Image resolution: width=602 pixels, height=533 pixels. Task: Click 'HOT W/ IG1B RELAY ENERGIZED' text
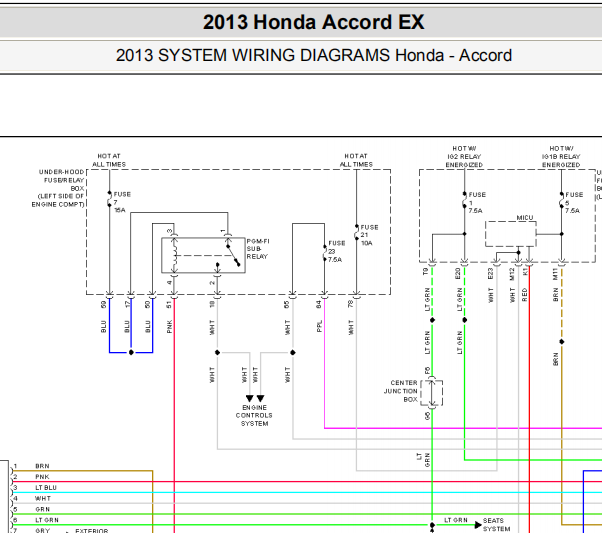click(x=561, y=157)
